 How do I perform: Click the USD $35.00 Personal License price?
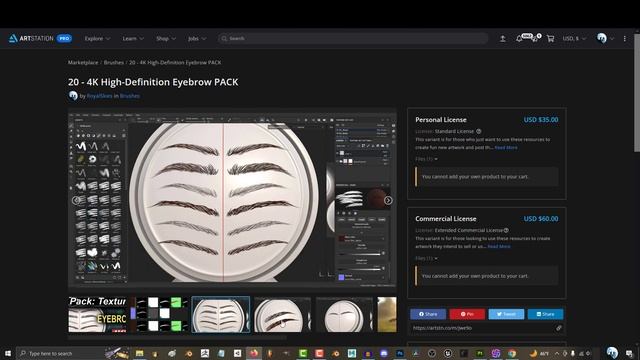pyautogui.click(x=541, y=120)
